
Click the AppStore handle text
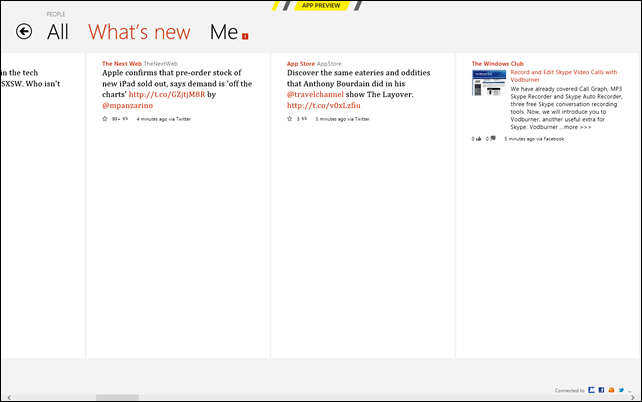[x=329, y=64]
